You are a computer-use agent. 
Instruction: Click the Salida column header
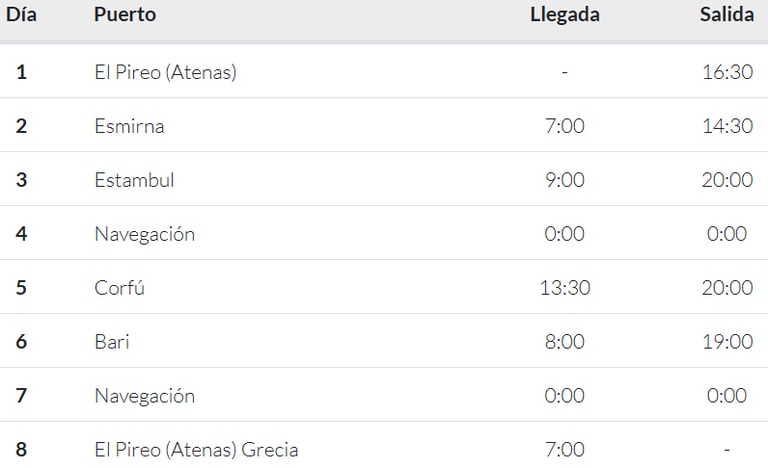click(x=727, y=15)
